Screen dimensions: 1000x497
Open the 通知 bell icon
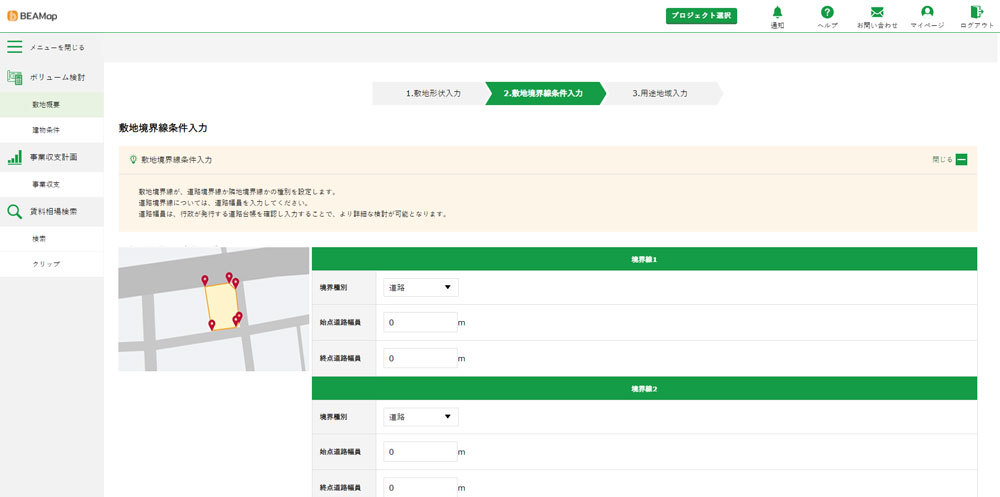tap(777, 13)
